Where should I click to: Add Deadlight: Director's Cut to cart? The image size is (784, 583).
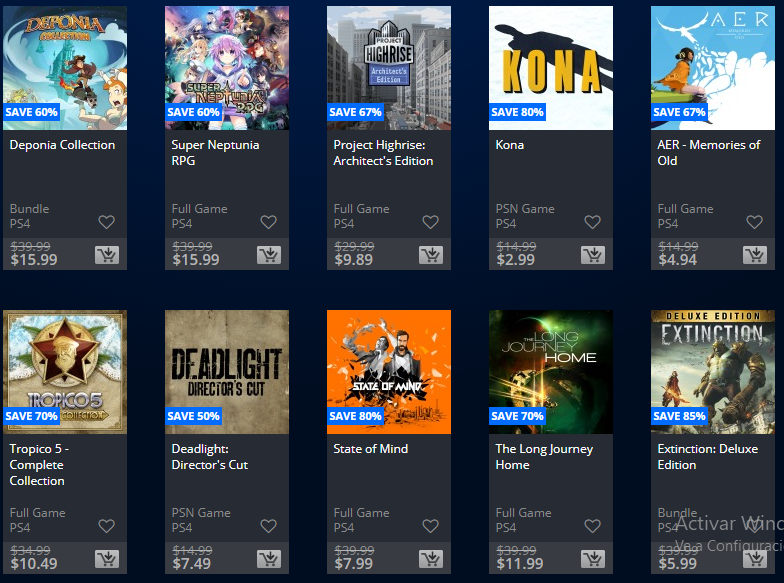[x=269, y=559]
